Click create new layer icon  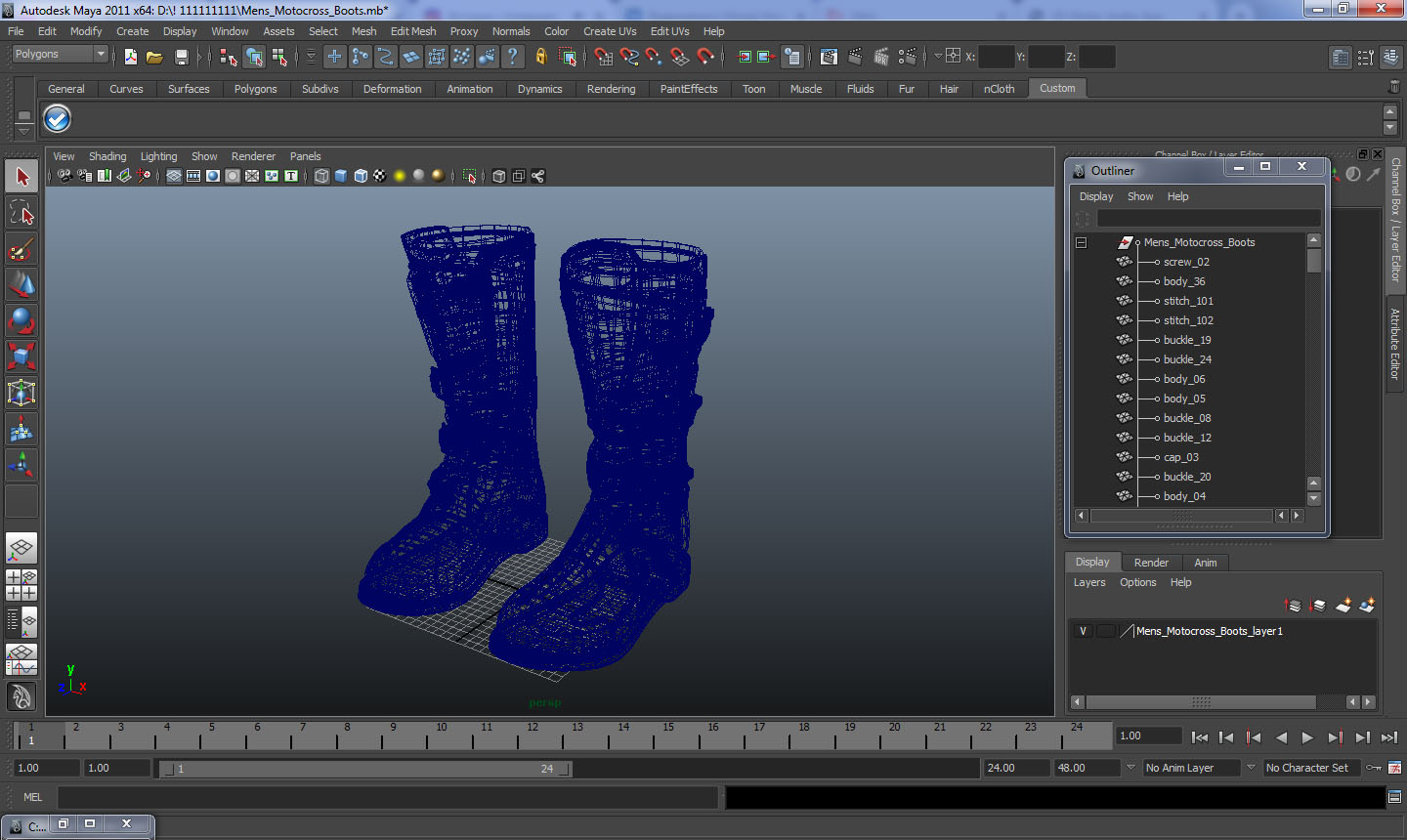point(1343,606)
